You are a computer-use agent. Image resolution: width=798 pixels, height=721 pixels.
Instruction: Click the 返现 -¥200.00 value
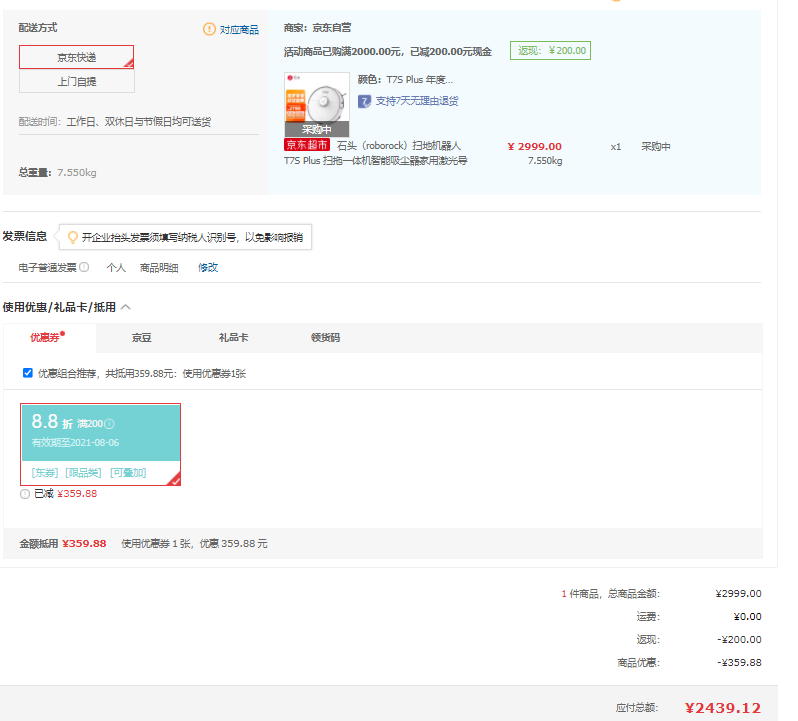tap(739, 640)
